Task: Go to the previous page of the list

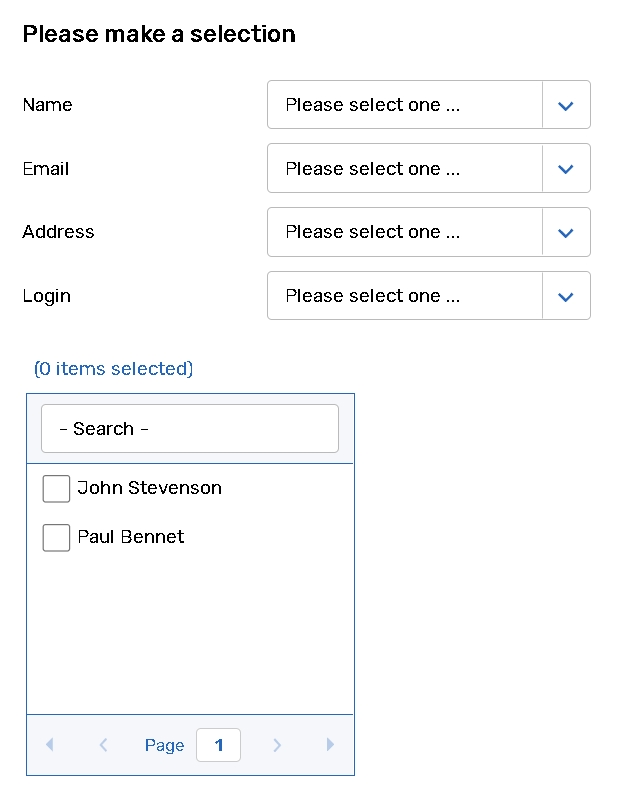Action: [x=103, y=745]
